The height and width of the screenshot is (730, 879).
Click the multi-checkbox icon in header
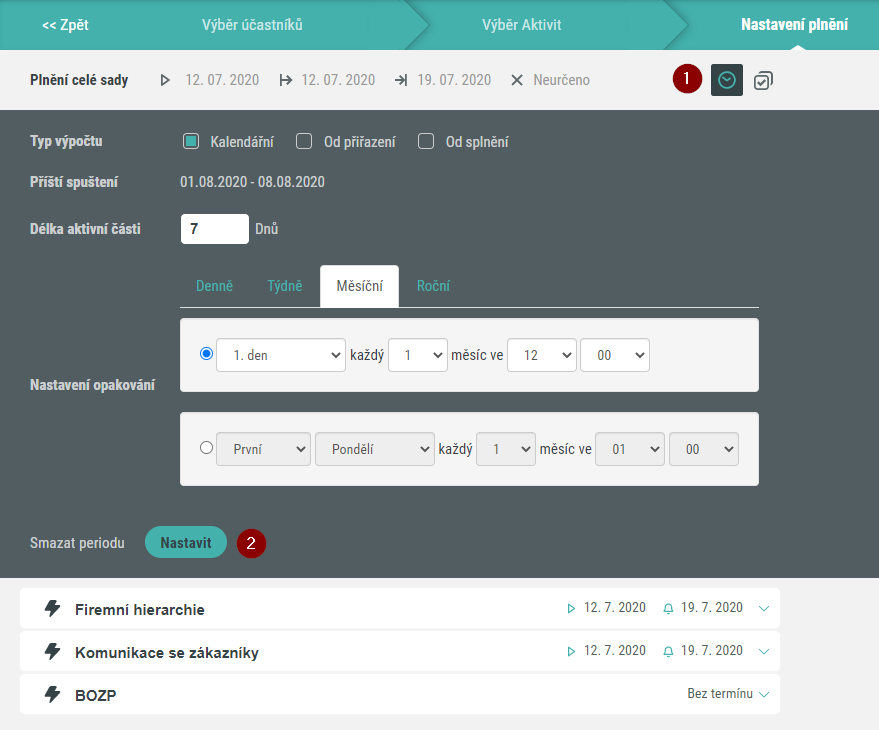click(763, 80)
